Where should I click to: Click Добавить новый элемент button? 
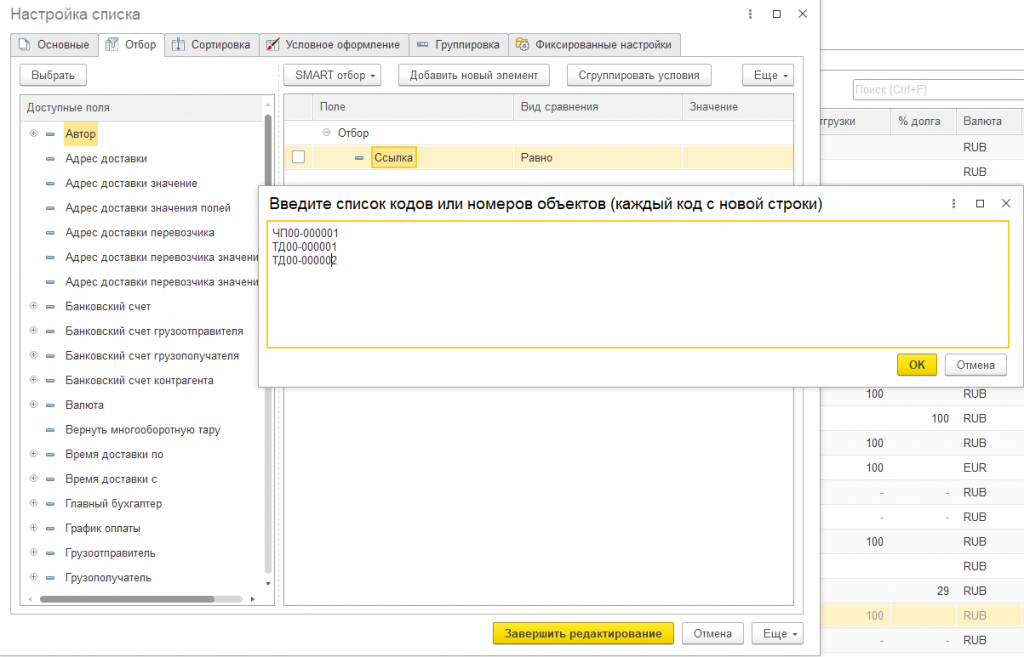pos(474,75)
